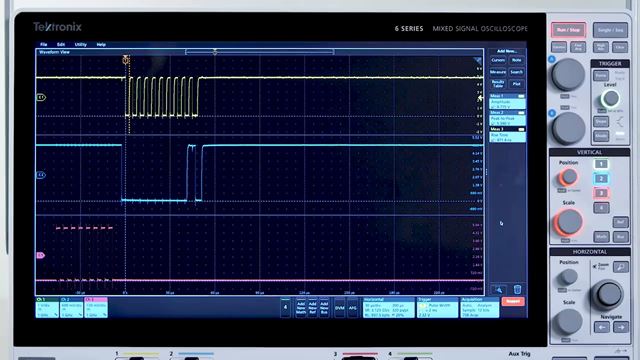Click the Waveform View title
The image size is (640, 360).
(x=54, y=52)
